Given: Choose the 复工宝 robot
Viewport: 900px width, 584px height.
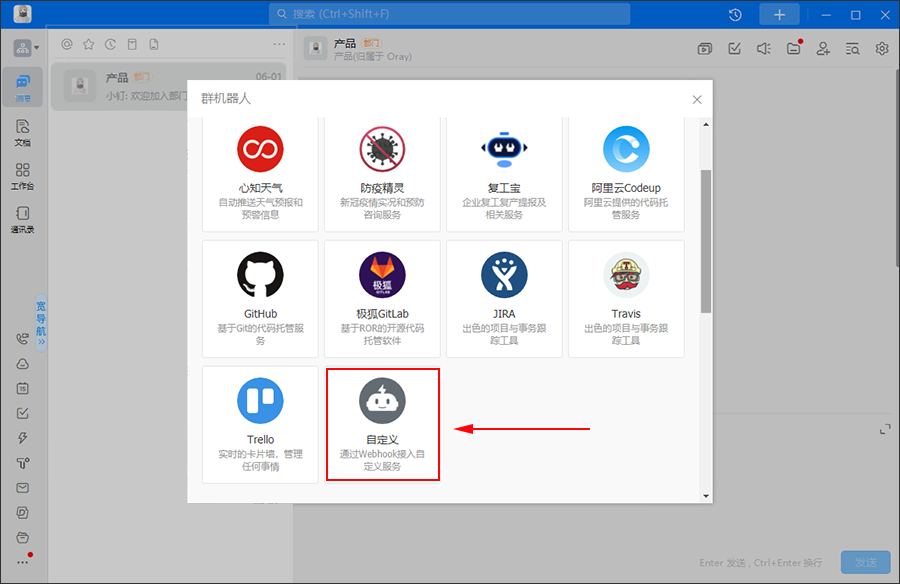Looking at the screenshot, I should point(504,173).
